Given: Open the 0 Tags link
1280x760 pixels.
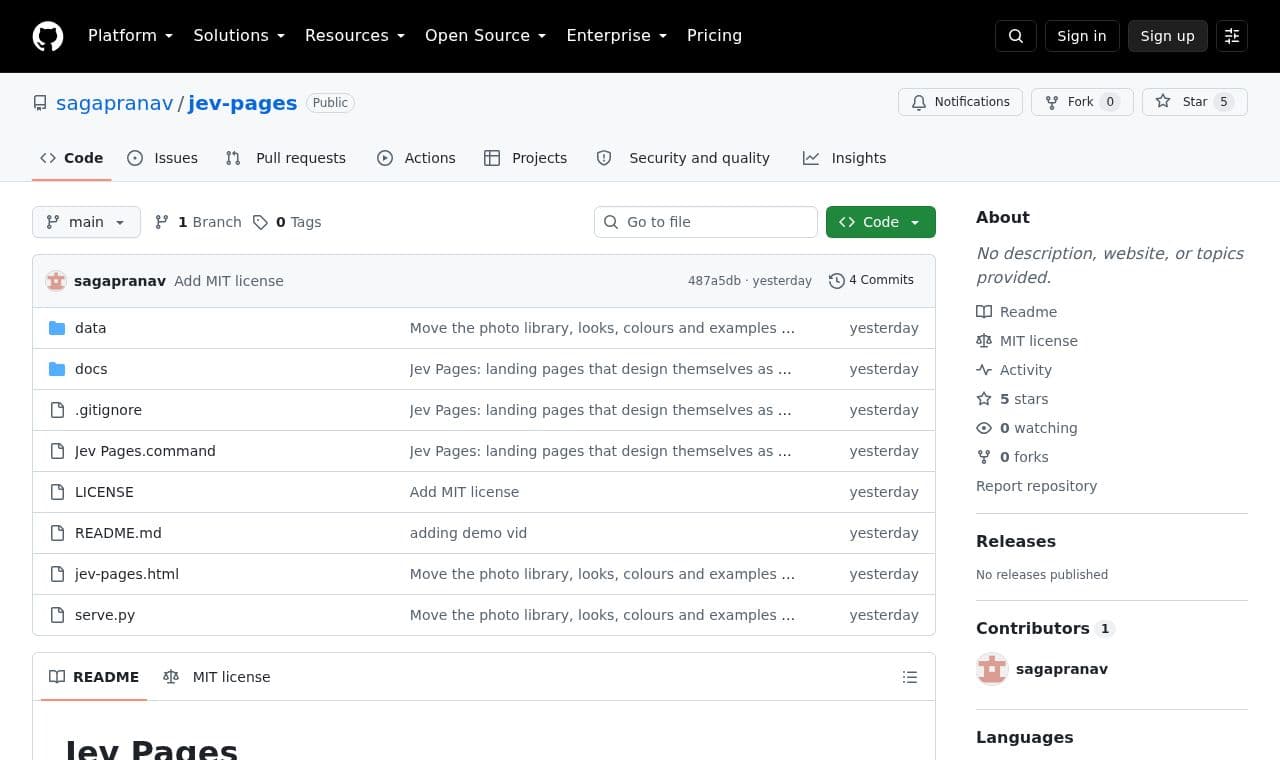Looking at the screenshot, I should pos(287,222).
